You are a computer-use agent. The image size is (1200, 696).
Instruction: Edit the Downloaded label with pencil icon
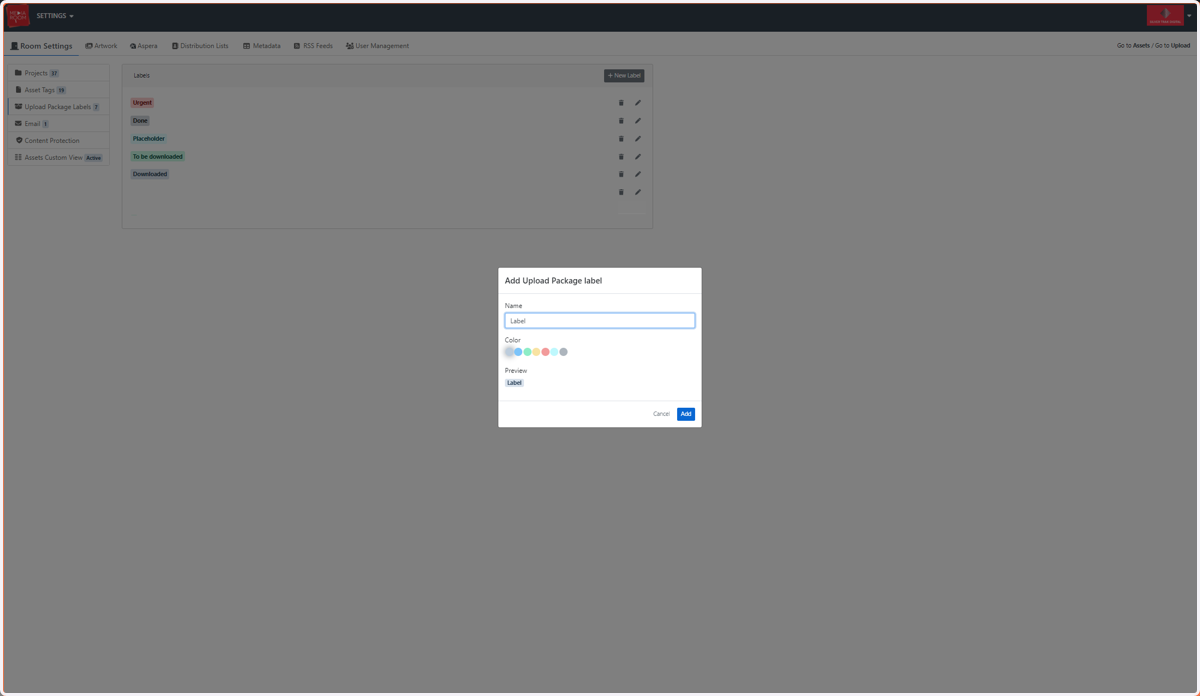638,174
